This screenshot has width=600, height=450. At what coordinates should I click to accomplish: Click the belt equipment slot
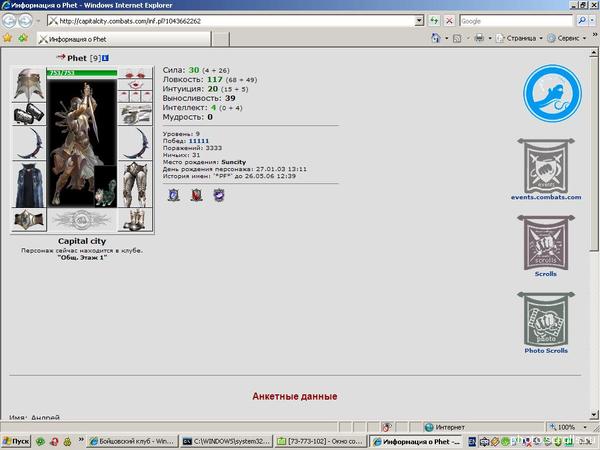(29, 220)
